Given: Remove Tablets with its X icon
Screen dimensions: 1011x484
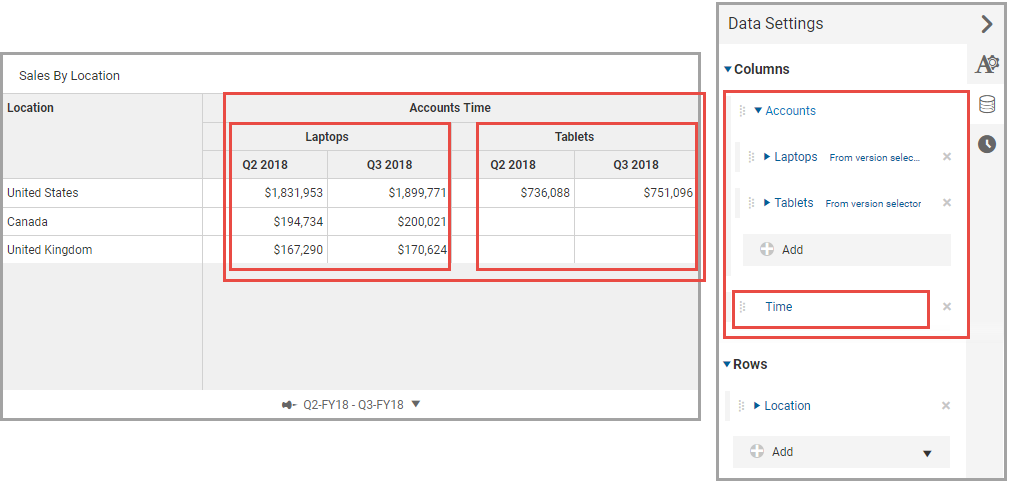Looking at the screenshot, I should tap(947, 202).
